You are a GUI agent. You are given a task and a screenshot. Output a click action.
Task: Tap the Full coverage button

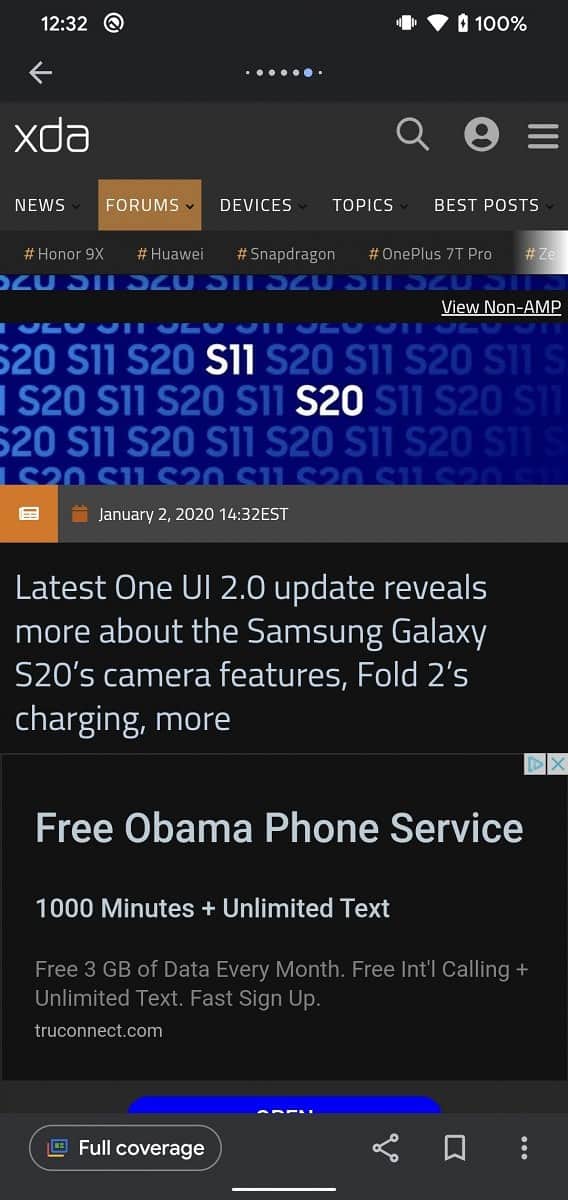pyautogui.click(x=125, y=1148)
